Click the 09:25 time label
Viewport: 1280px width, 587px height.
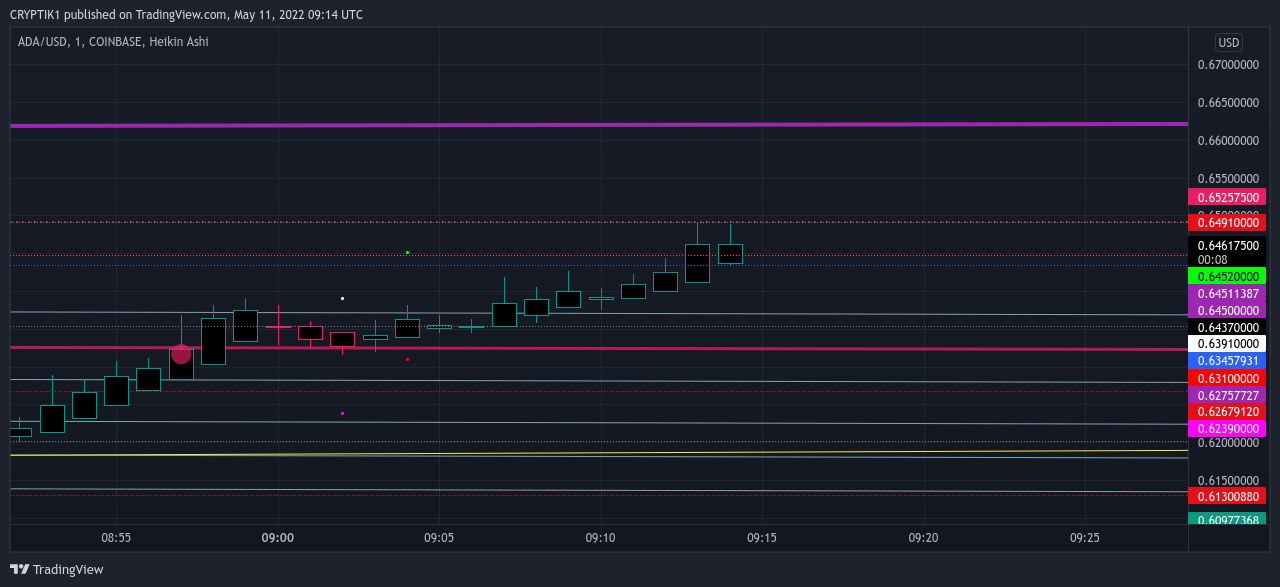[x=1085, y=537]
